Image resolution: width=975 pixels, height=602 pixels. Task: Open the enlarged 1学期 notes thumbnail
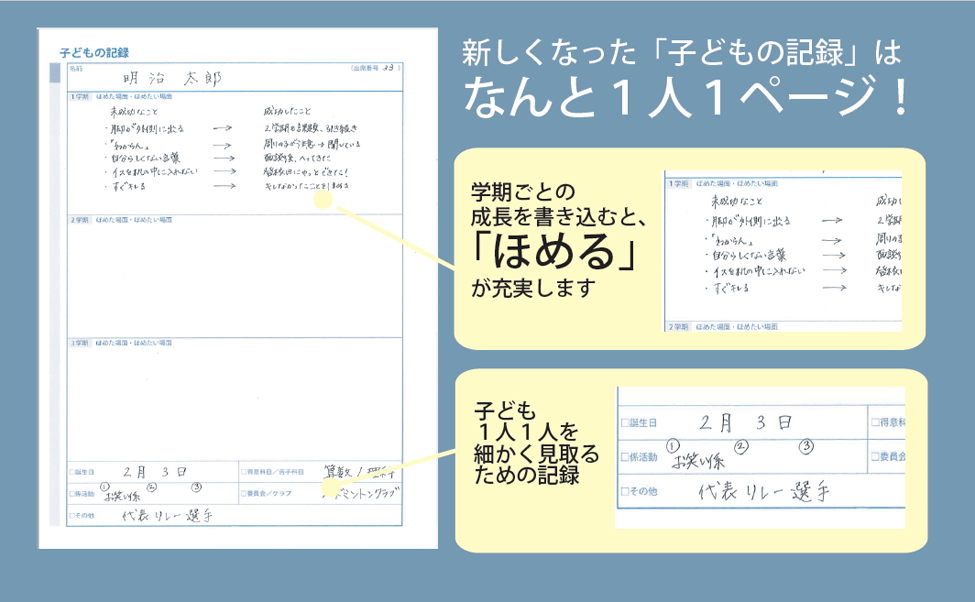(x=783, y=251)
